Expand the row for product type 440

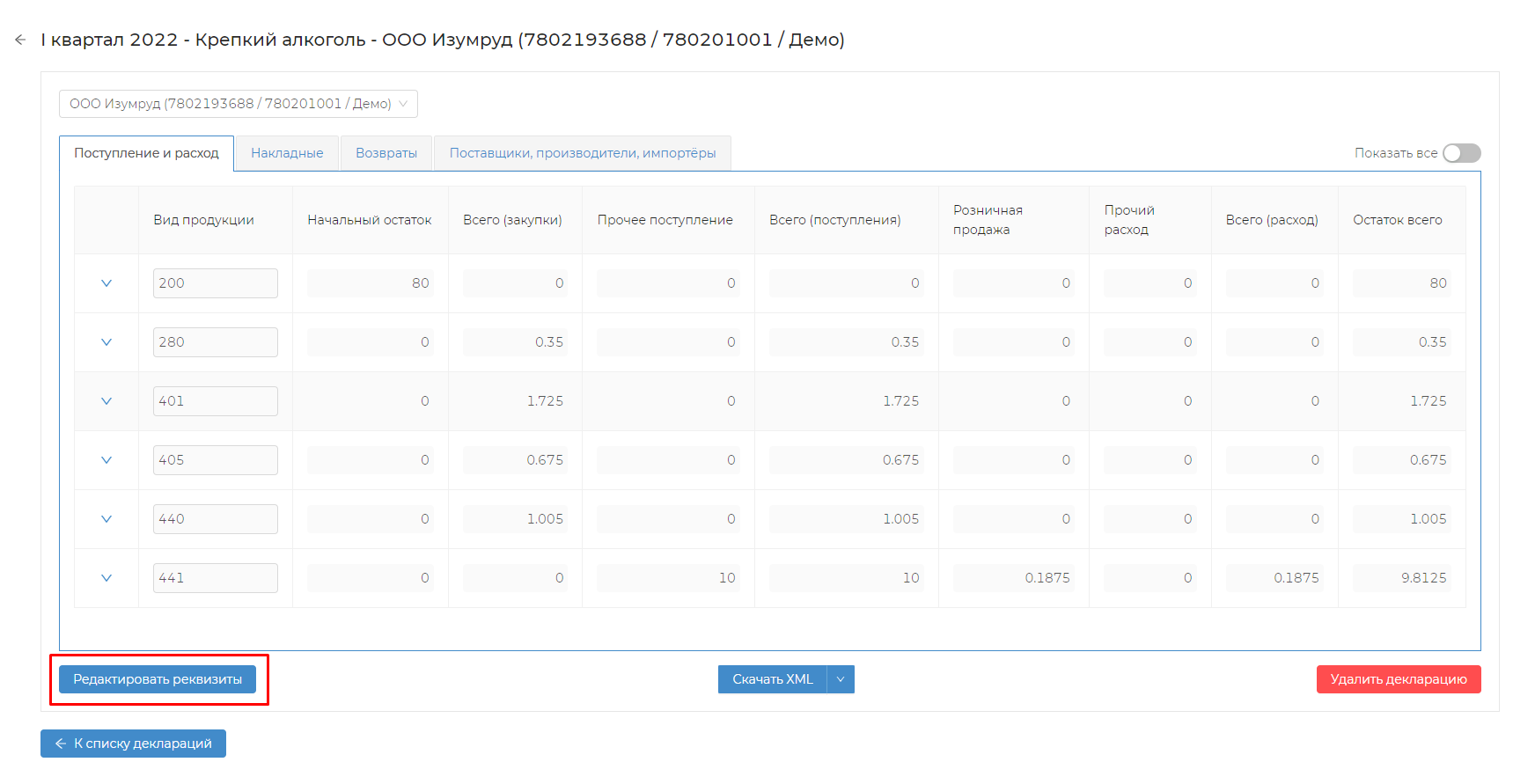106,519
